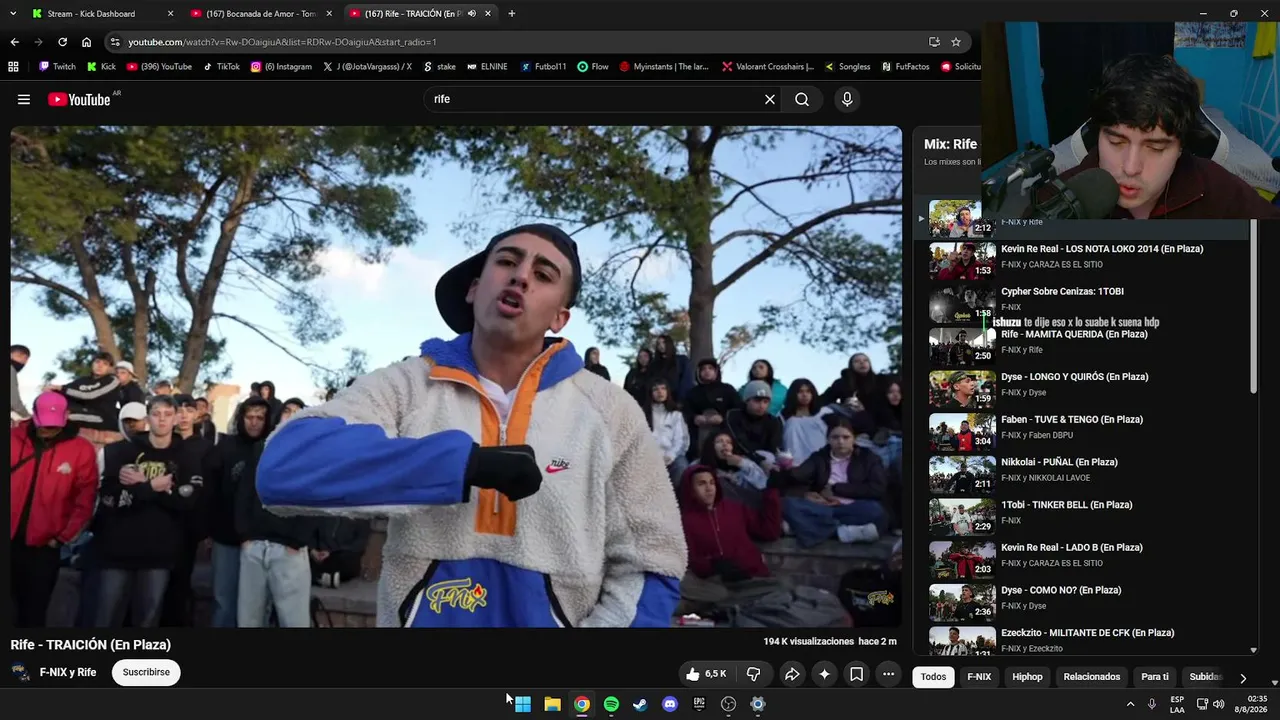The width and height of the screenshot is (1280, 720).
Task: Go to the YouTube home logo
Action: (x=79, y=99)
